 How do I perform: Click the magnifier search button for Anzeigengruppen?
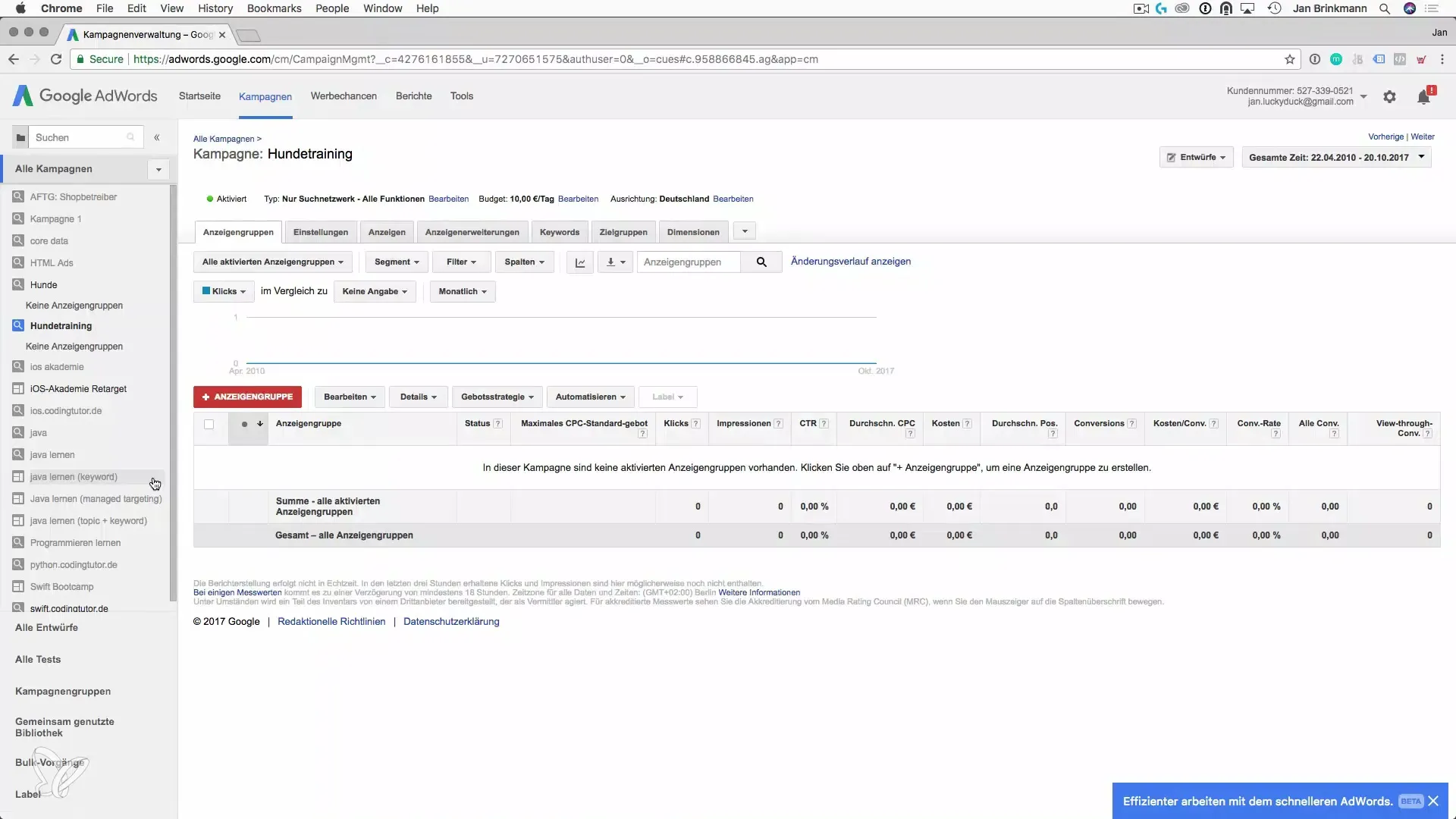[x=761, y=262]
